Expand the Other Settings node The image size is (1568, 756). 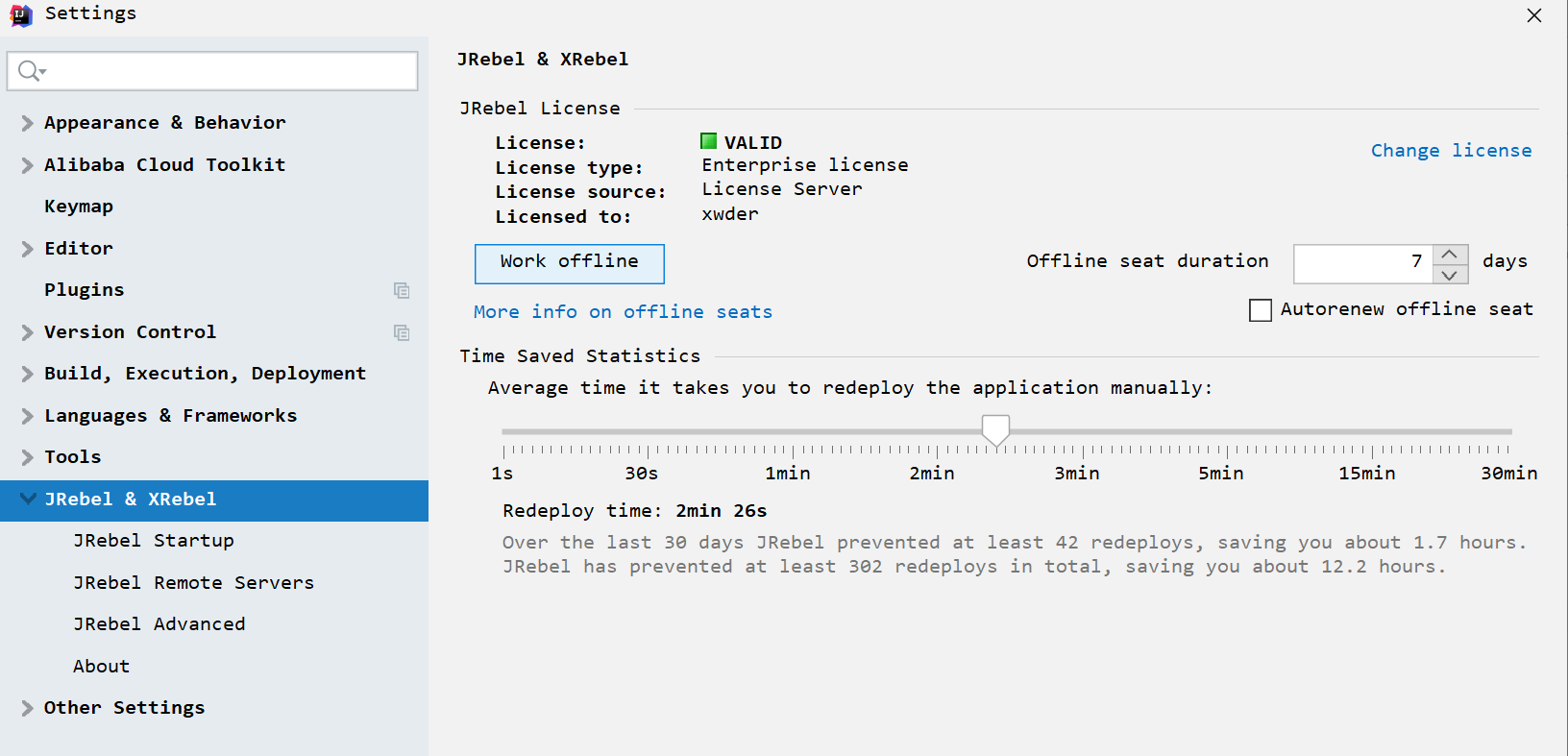(x=27, y=708)
